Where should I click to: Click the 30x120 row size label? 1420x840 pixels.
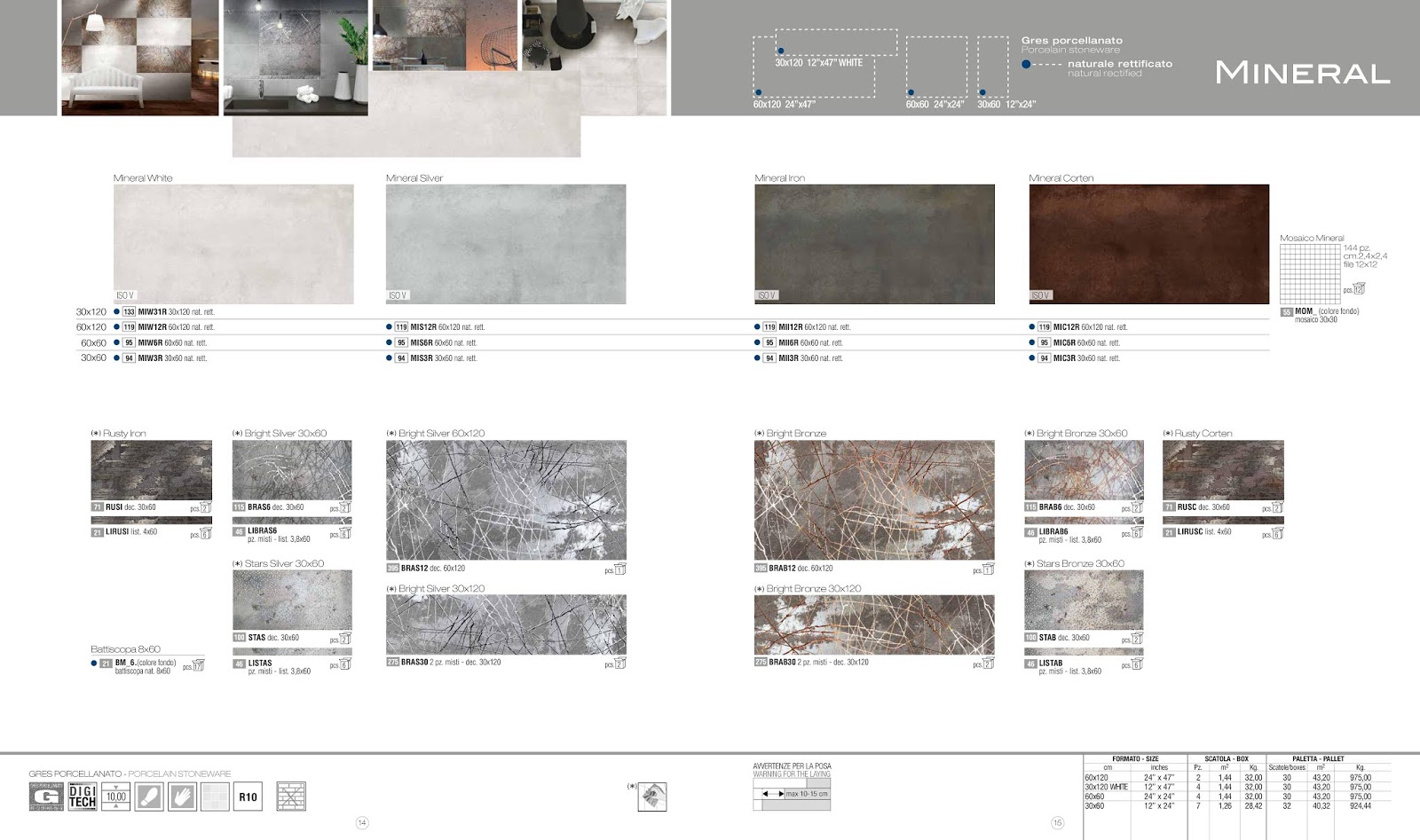coord(91,312)
